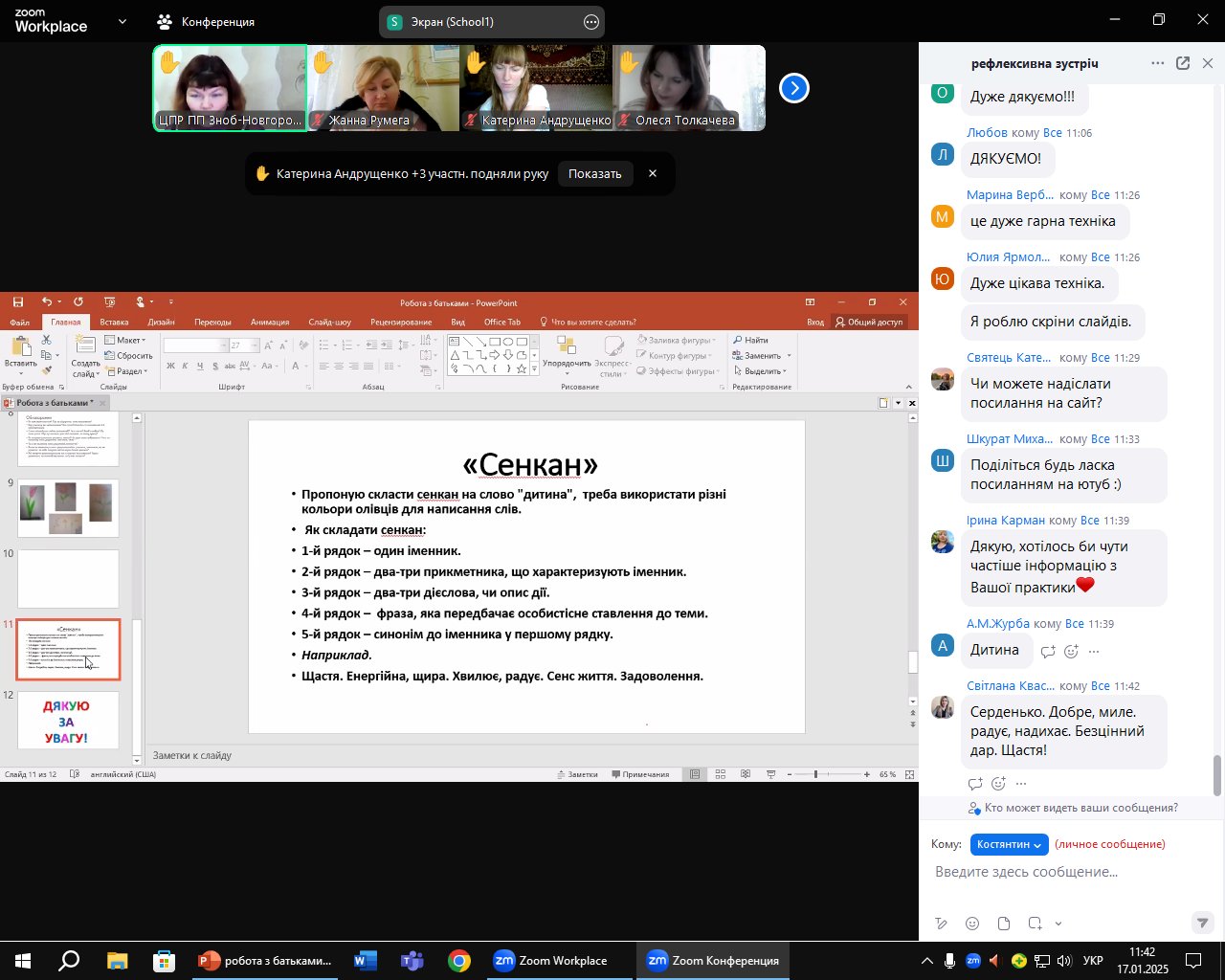The image size is (1225, 980).
Task: Open the Файл menu in PowerPoint
Action: coord(19,323)
